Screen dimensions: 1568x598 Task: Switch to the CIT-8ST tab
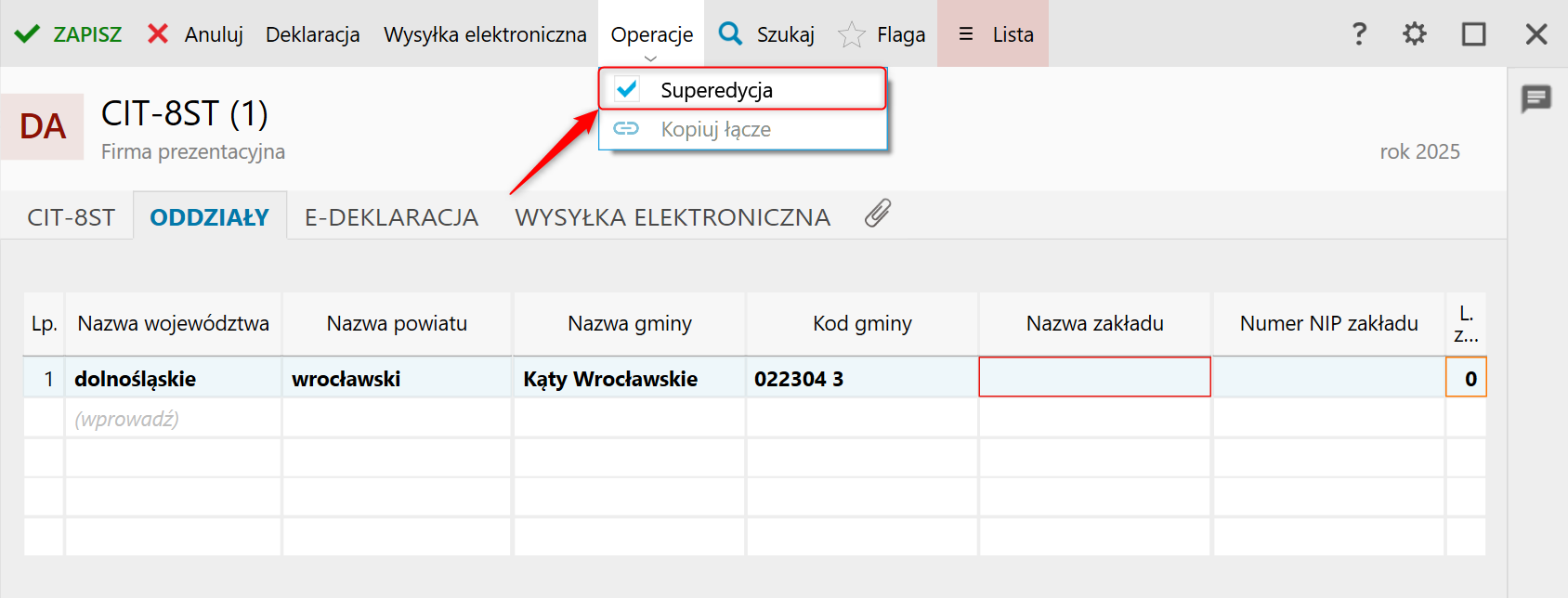pyautogui.click(x=72, y=217)
